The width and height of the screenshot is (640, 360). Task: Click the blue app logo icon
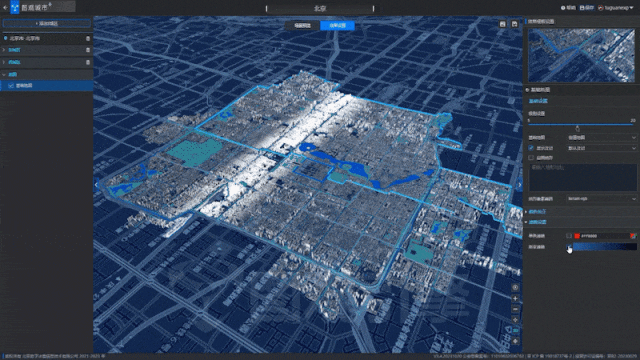pyautogui.click(x=15, y=7)
